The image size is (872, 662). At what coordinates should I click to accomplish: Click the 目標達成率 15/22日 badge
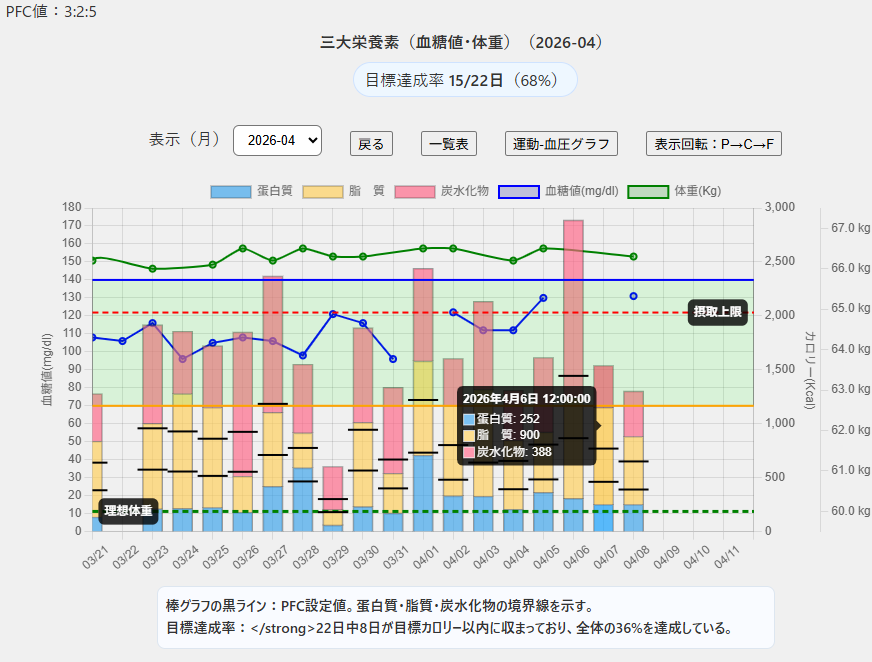[x=465, y=80]
